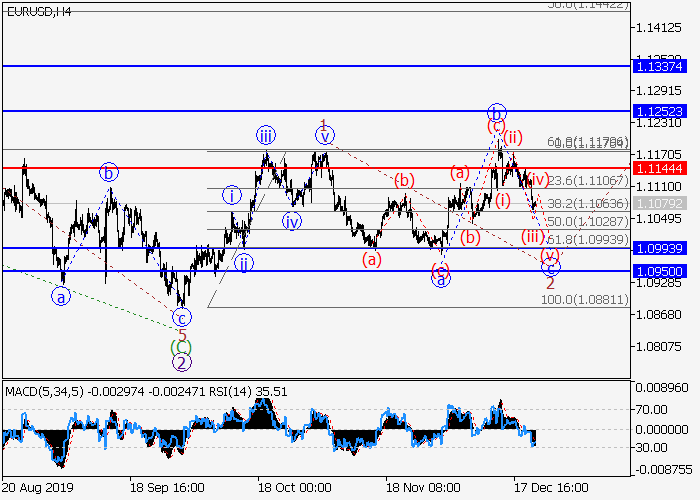The image size is (700, 500).
Task: Click the green (C) wave label
Action: click(181, 348)
